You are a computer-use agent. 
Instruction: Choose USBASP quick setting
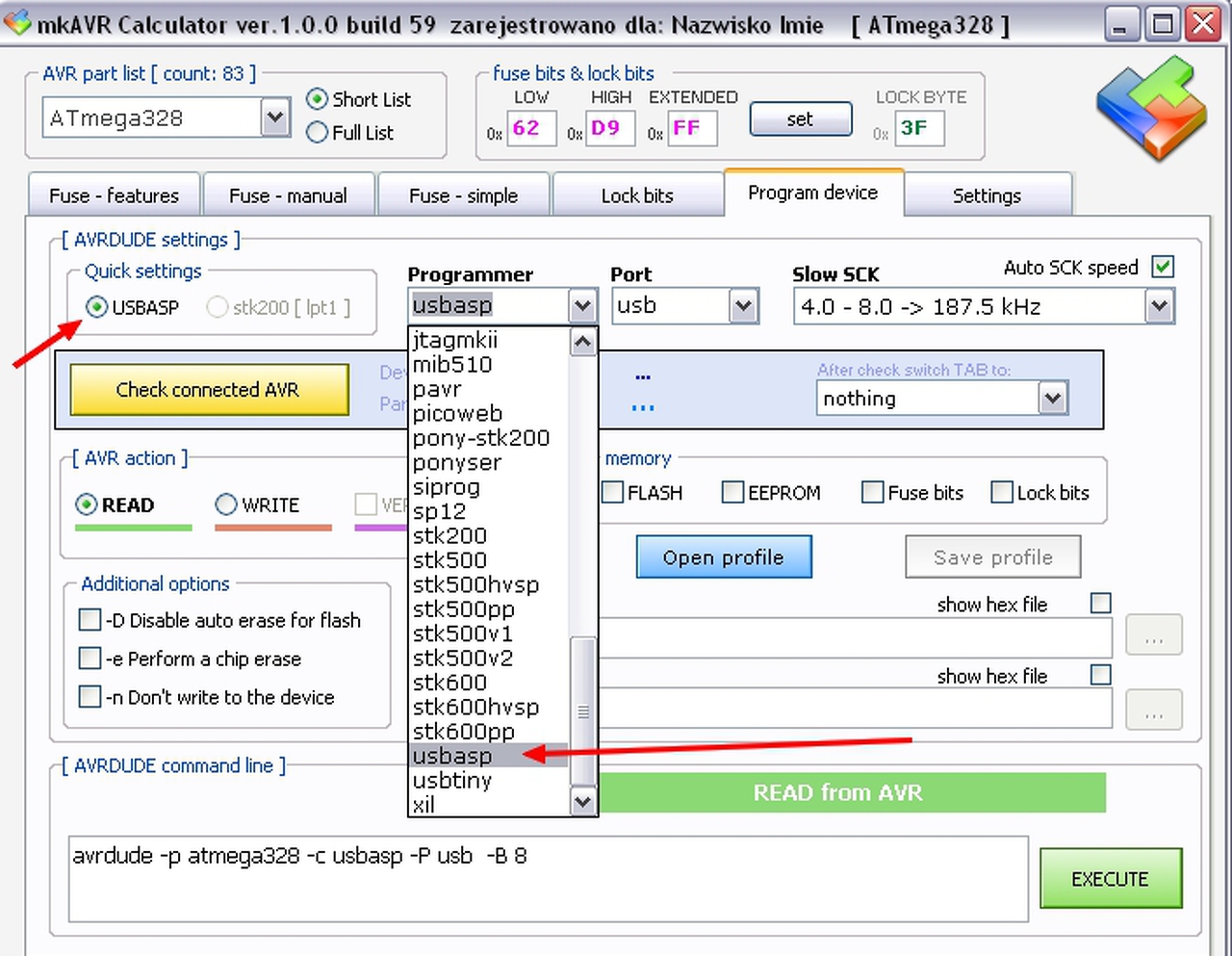click(96, 307)
